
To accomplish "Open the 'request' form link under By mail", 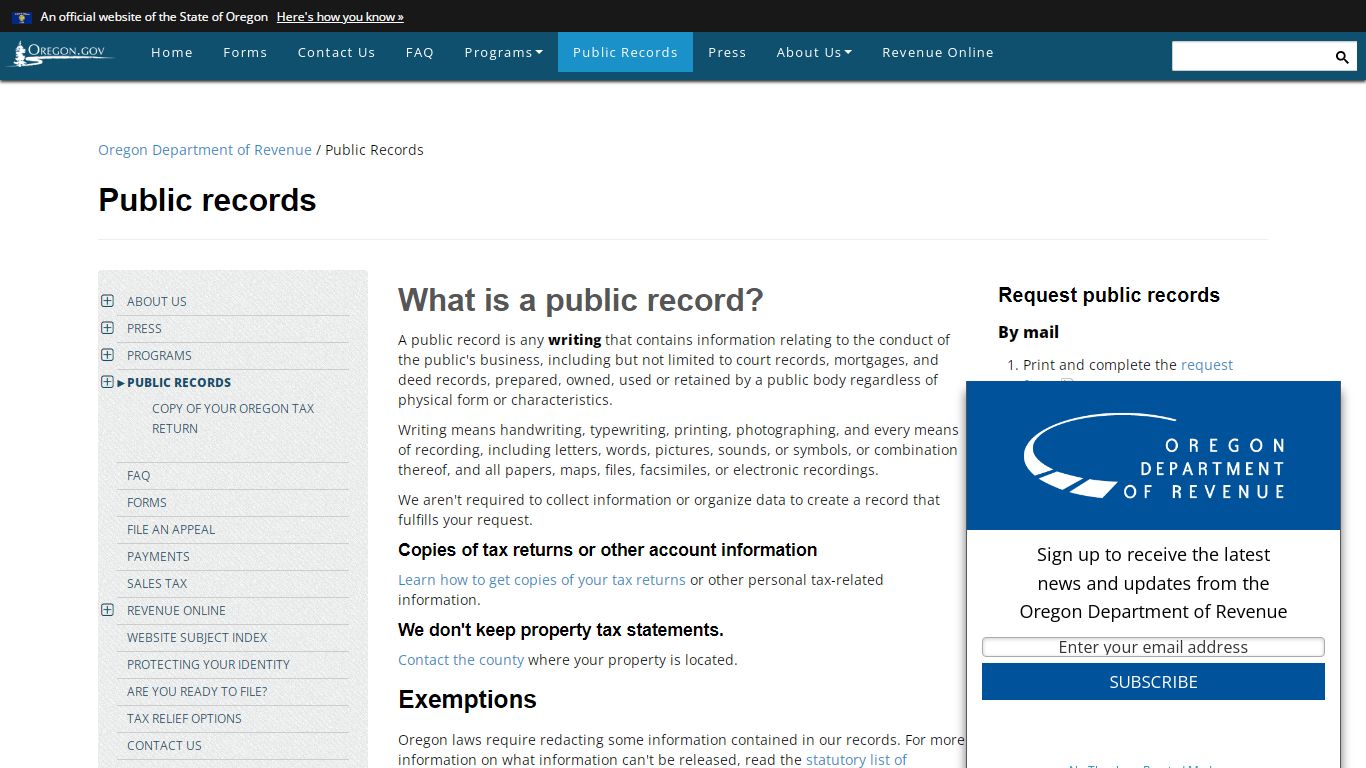I will tap(1207, 365).
